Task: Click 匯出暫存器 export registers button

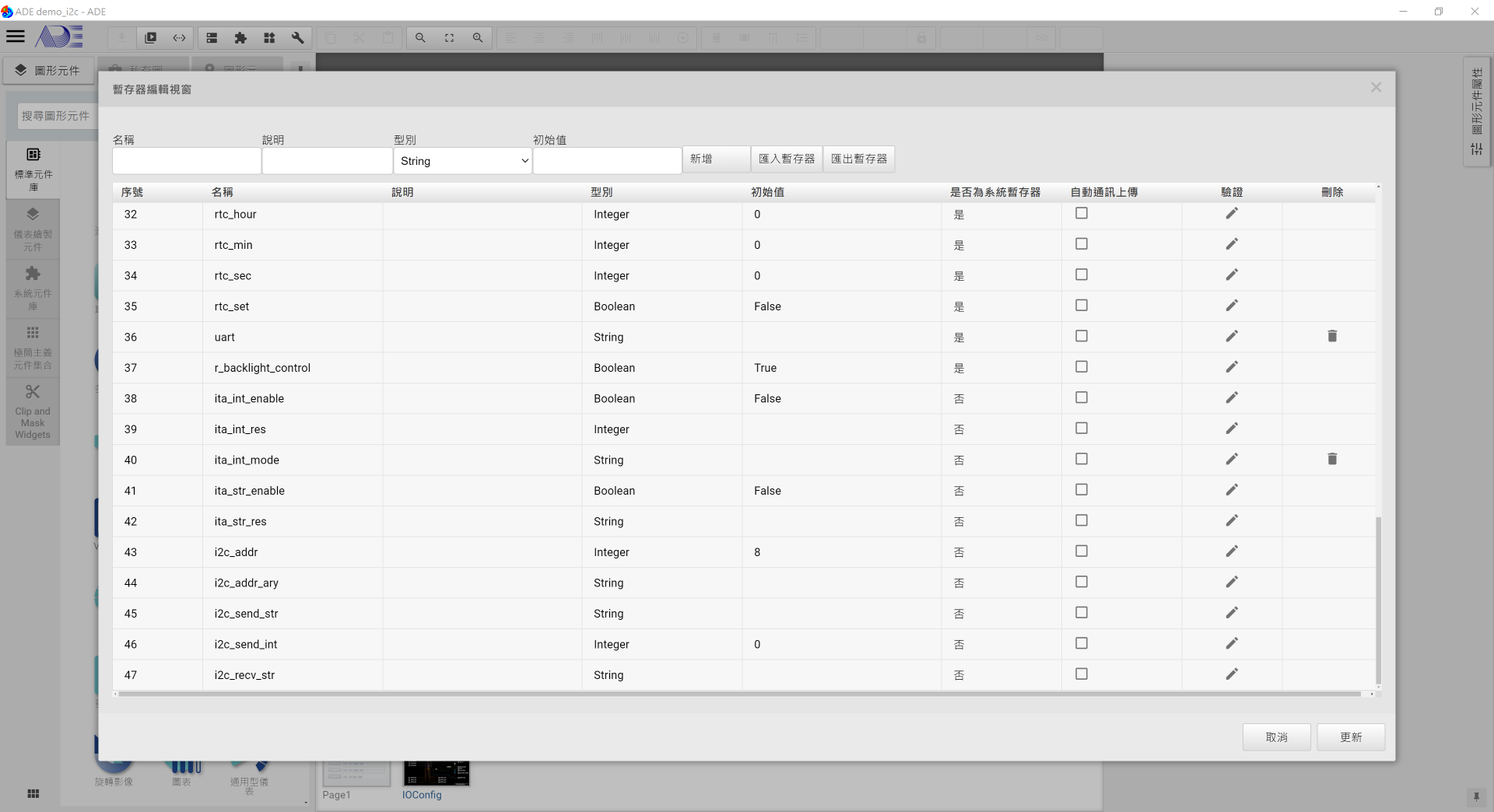Action: tap(858, 159)
